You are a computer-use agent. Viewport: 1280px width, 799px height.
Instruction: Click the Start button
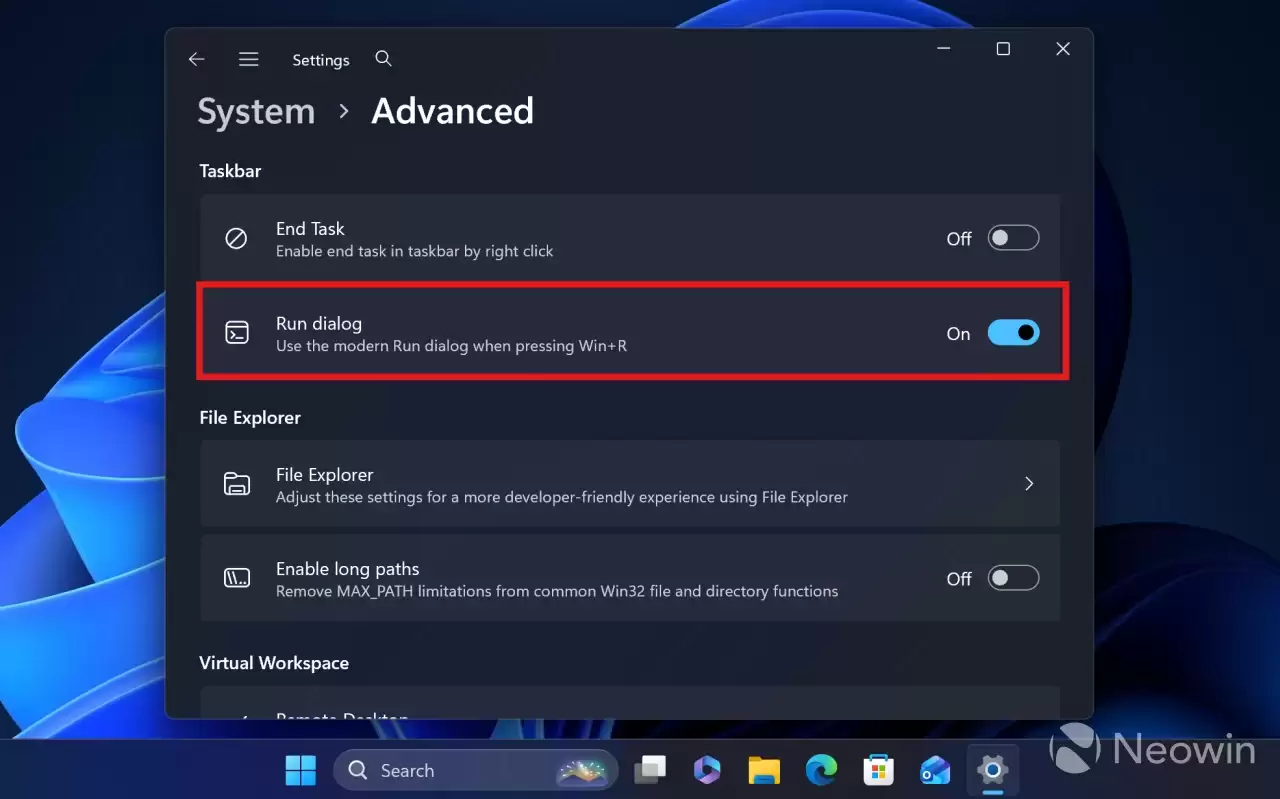point(300,770)
